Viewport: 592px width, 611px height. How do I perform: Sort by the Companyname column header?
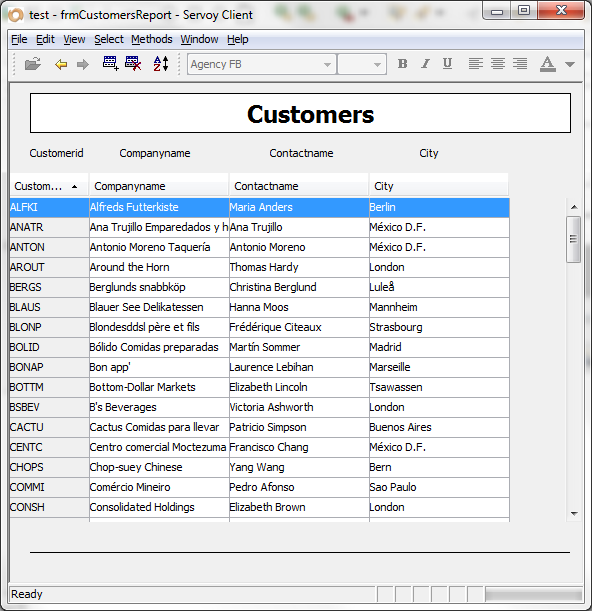coord(159,186)
